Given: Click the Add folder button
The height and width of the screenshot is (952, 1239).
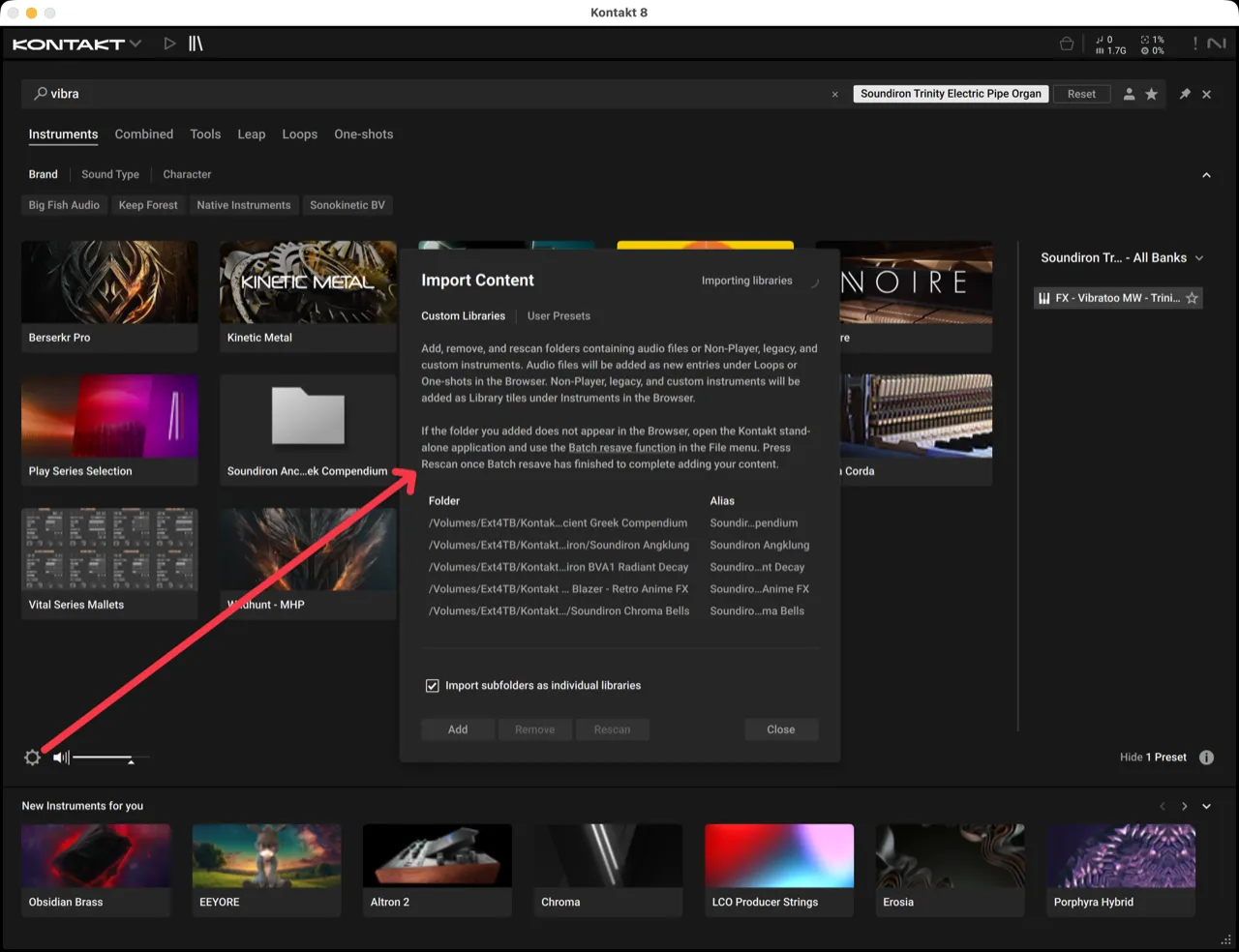Looking at the screenshot, I should [x=458, y=729].
